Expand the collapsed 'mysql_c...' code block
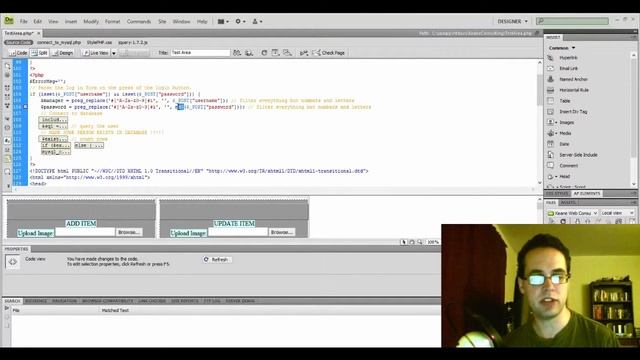The image size is (640, 360). pos(56,152)
